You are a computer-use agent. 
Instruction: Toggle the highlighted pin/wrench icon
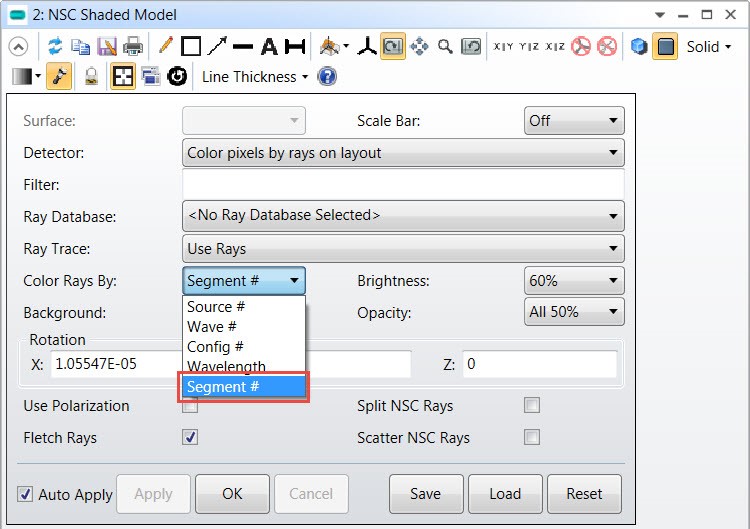59,76
